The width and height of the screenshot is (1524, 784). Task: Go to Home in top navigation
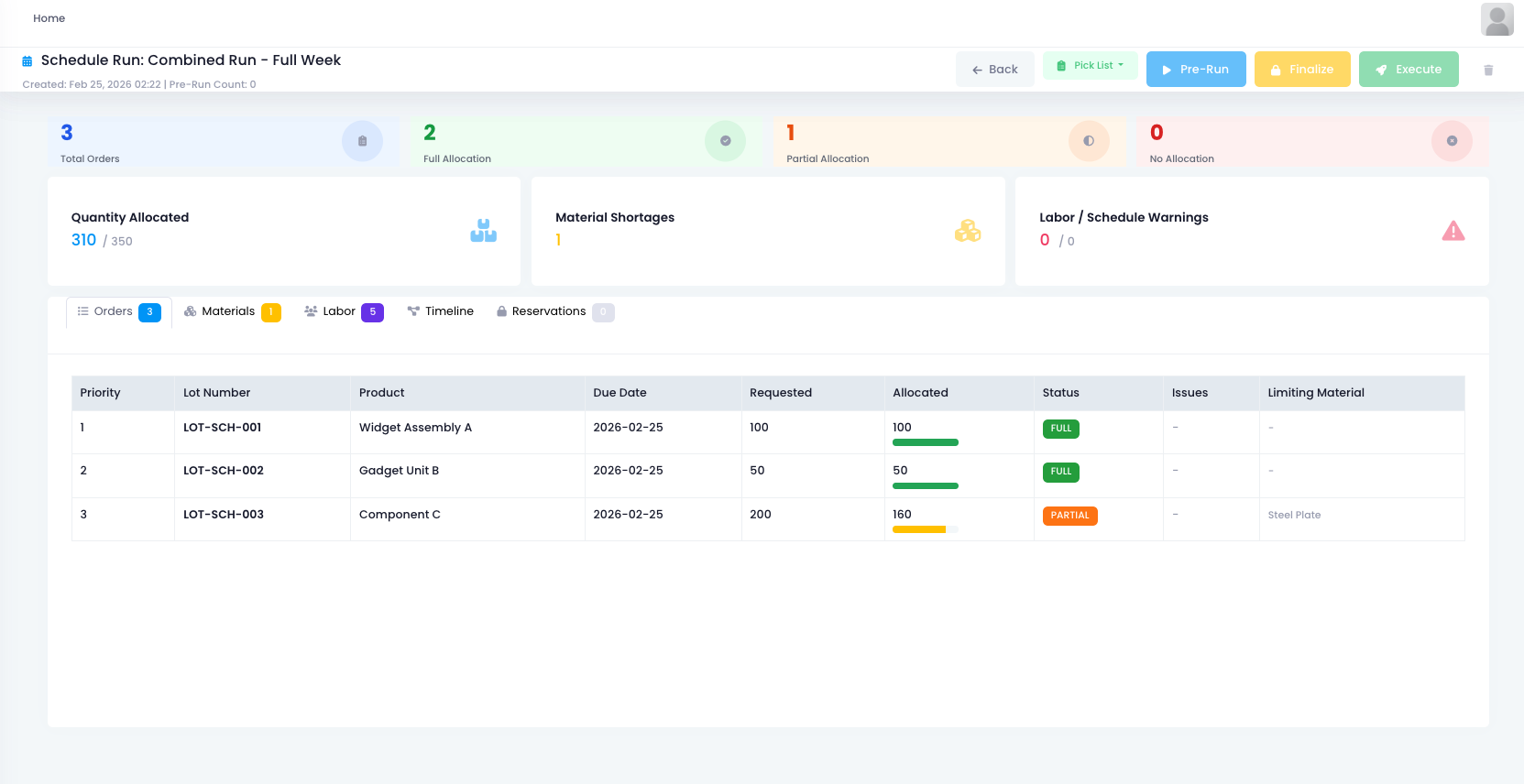[49, 18]
